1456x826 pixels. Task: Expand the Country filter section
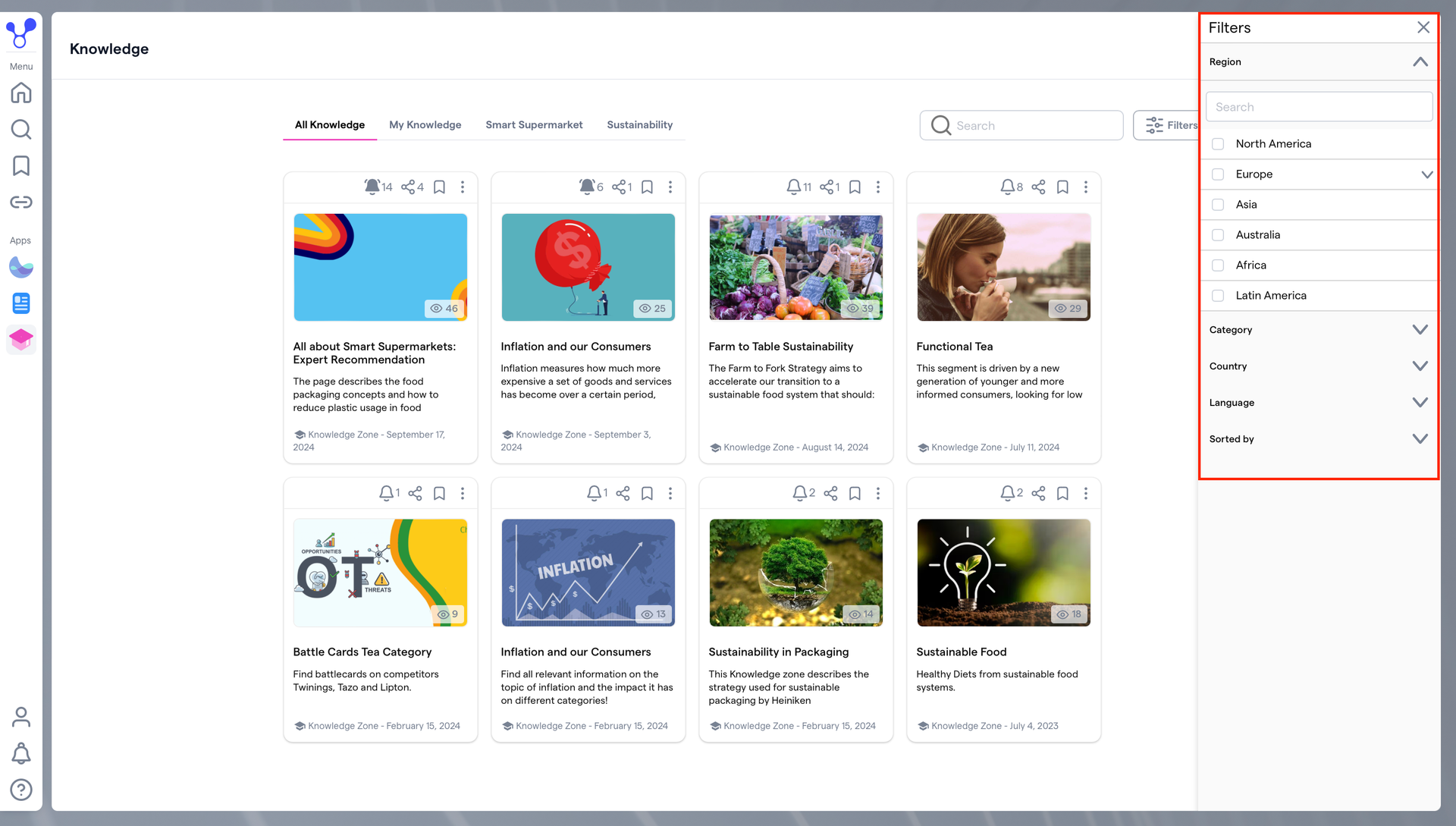point(1420,366)
